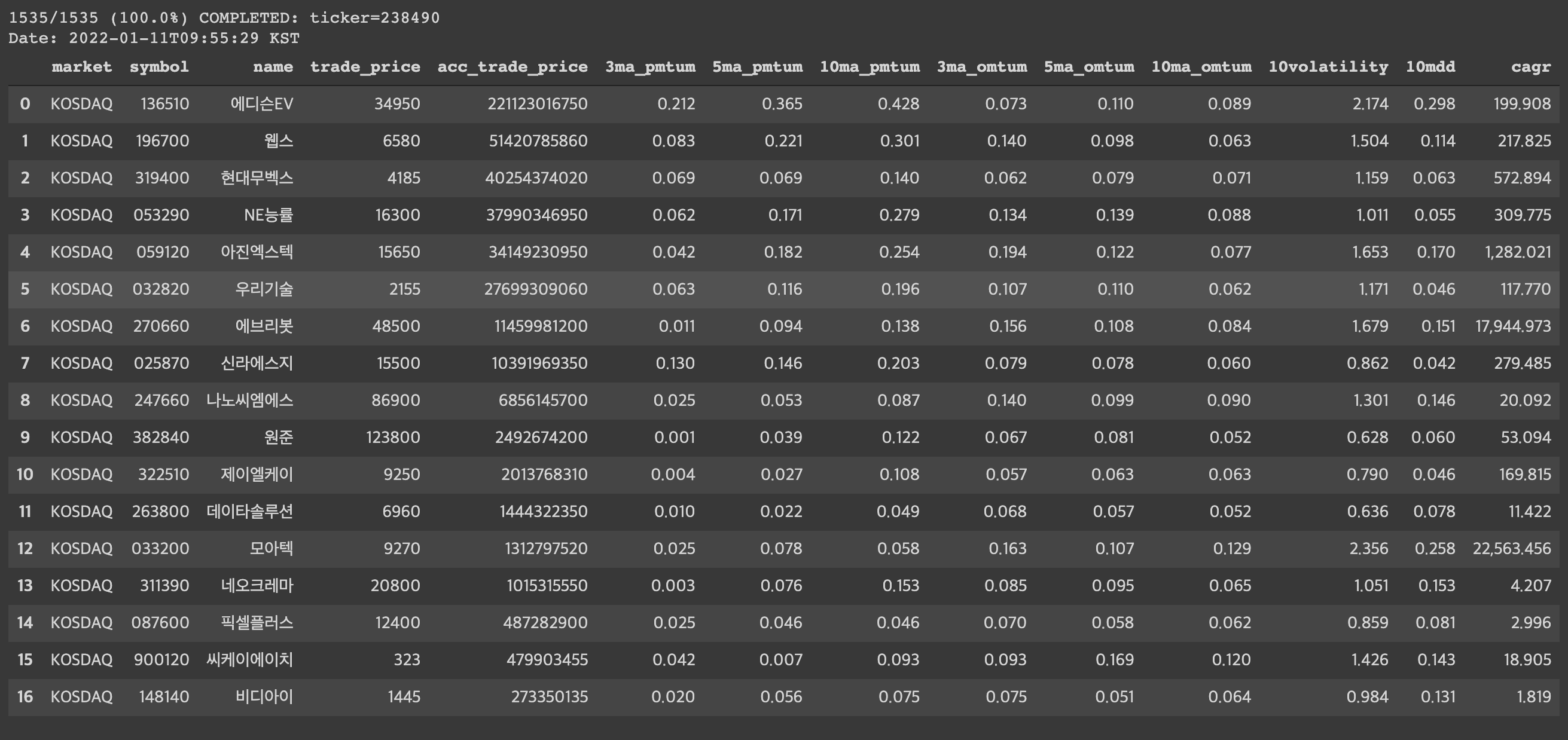Click the '10mdd' column header
The image size is (1568, 740).
[1430, 67]
